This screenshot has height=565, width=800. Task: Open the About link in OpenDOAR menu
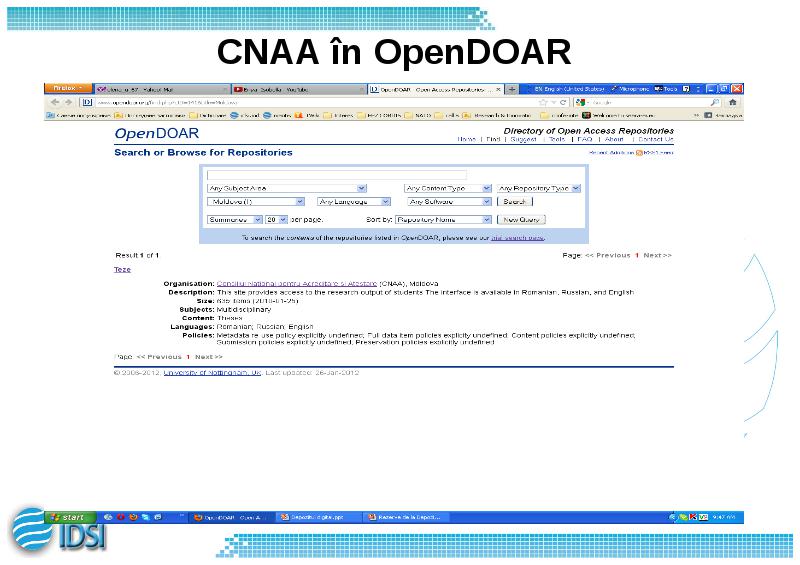(x=614, y=139)
